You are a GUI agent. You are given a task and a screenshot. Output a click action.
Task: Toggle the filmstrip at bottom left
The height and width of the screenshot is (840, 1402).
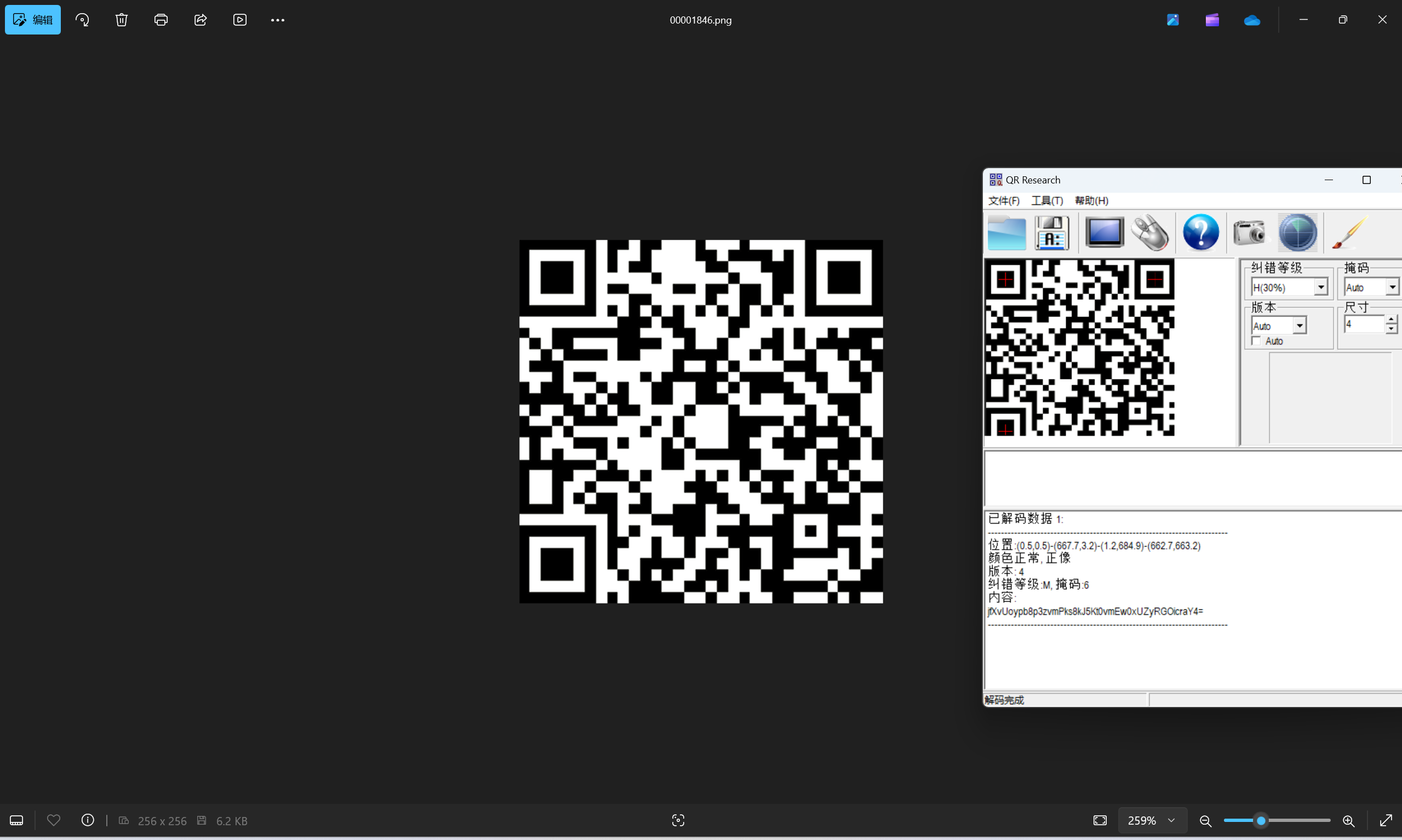click(x=16, y=820)
